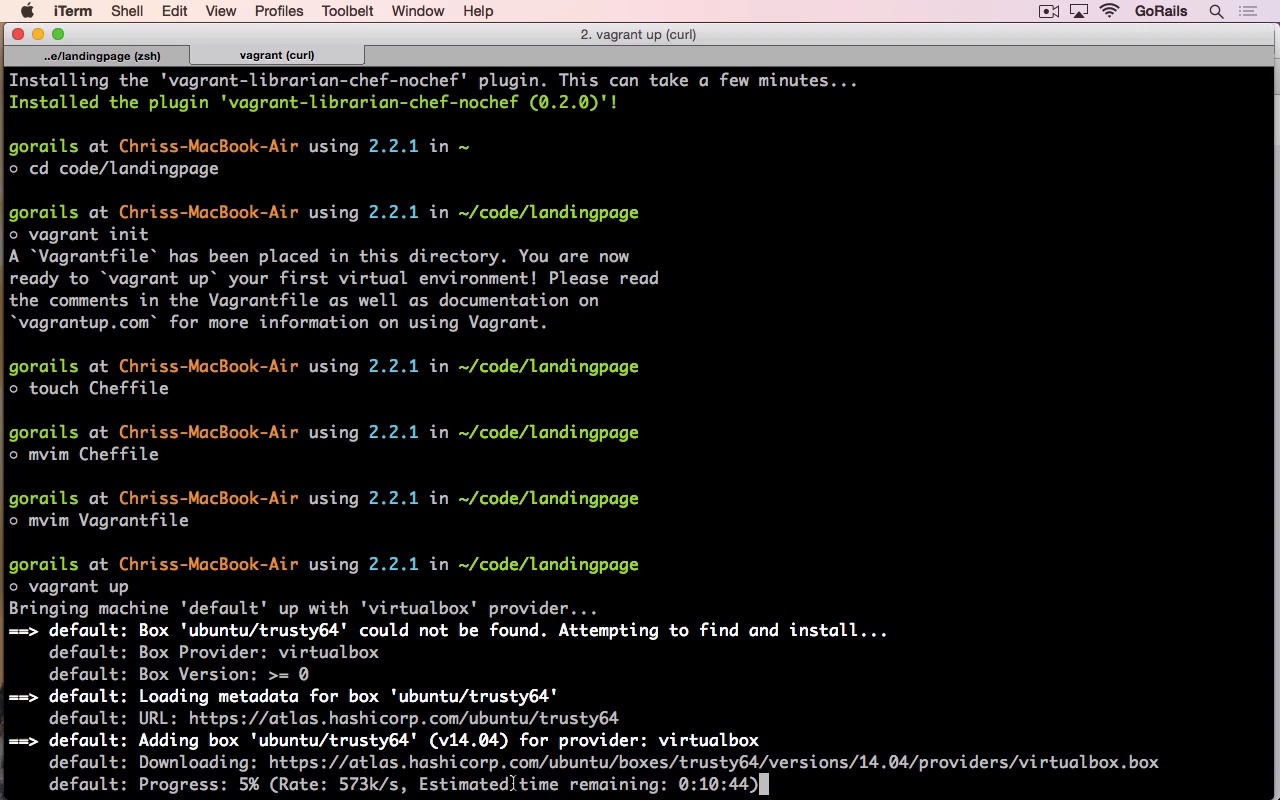
Task: Click the 'mvim Vagrantfile' command line
Action: tap(99, 520)
